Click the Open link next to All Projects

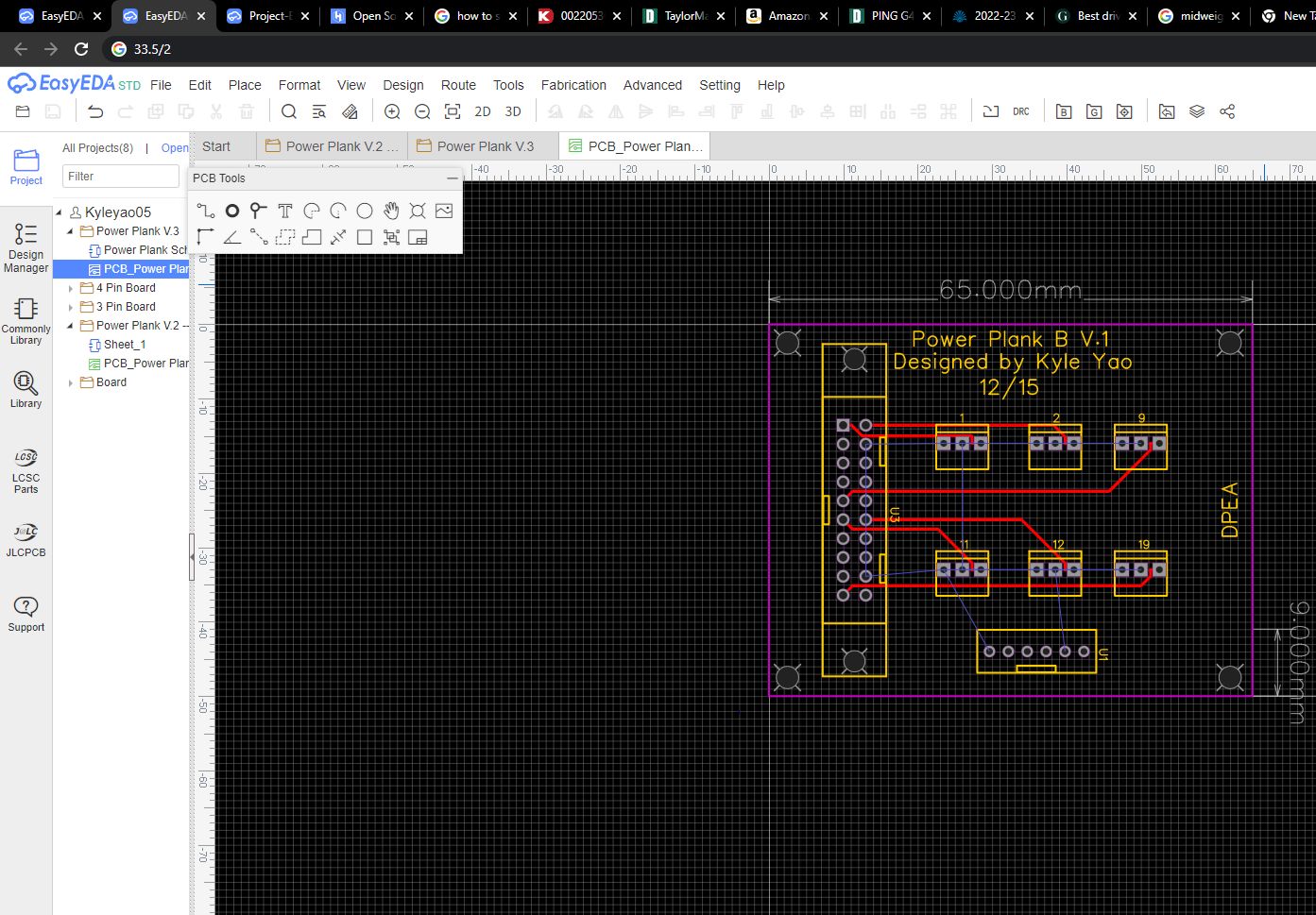tap(174, 147)
